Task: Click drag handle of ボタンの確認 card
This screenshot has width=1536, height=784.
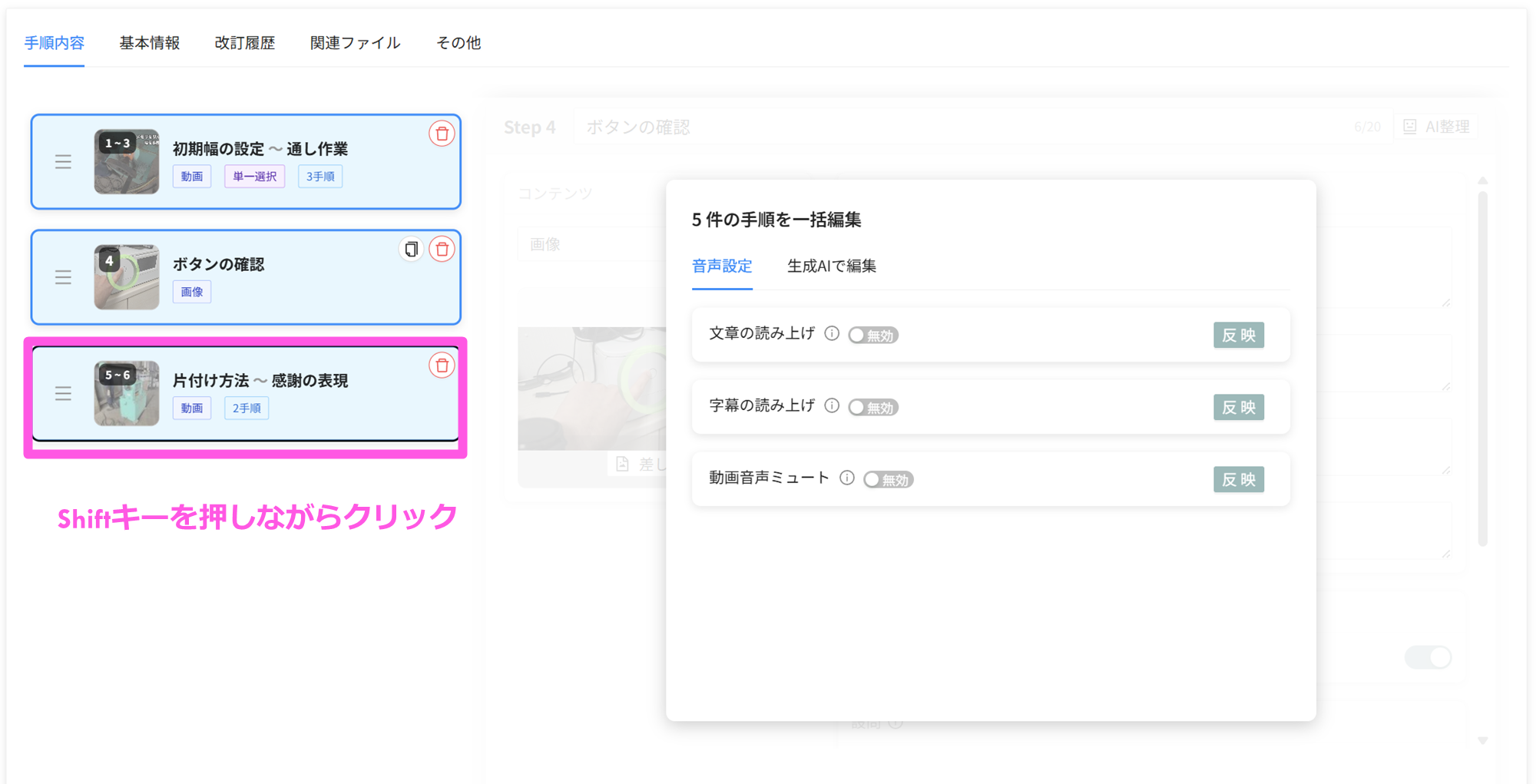Action: tap(63, 277)
